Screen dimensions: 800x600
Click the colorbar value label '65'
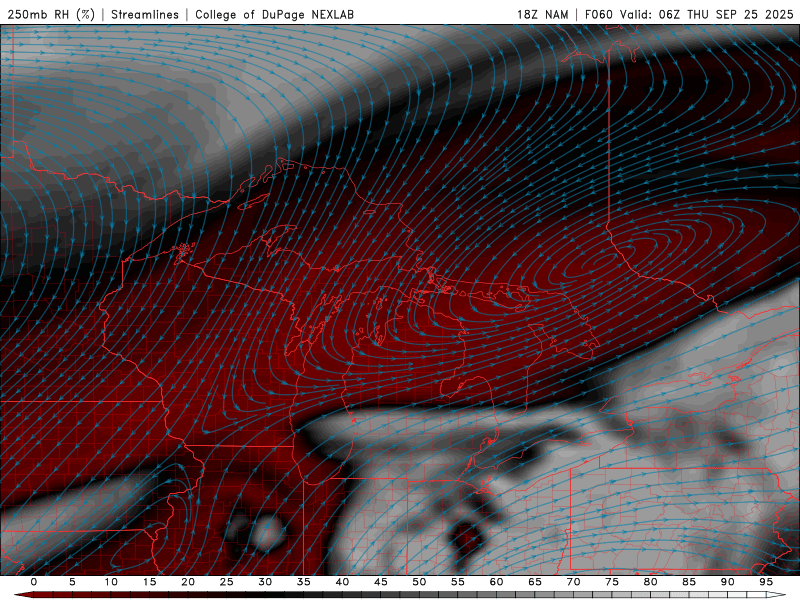(x=535, y=582)
